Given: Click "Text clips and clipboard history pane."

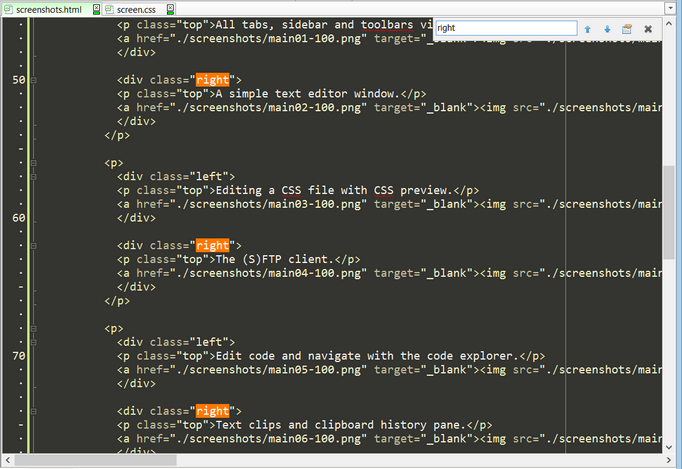Looking at the screenshot, I should pos(341,425).
